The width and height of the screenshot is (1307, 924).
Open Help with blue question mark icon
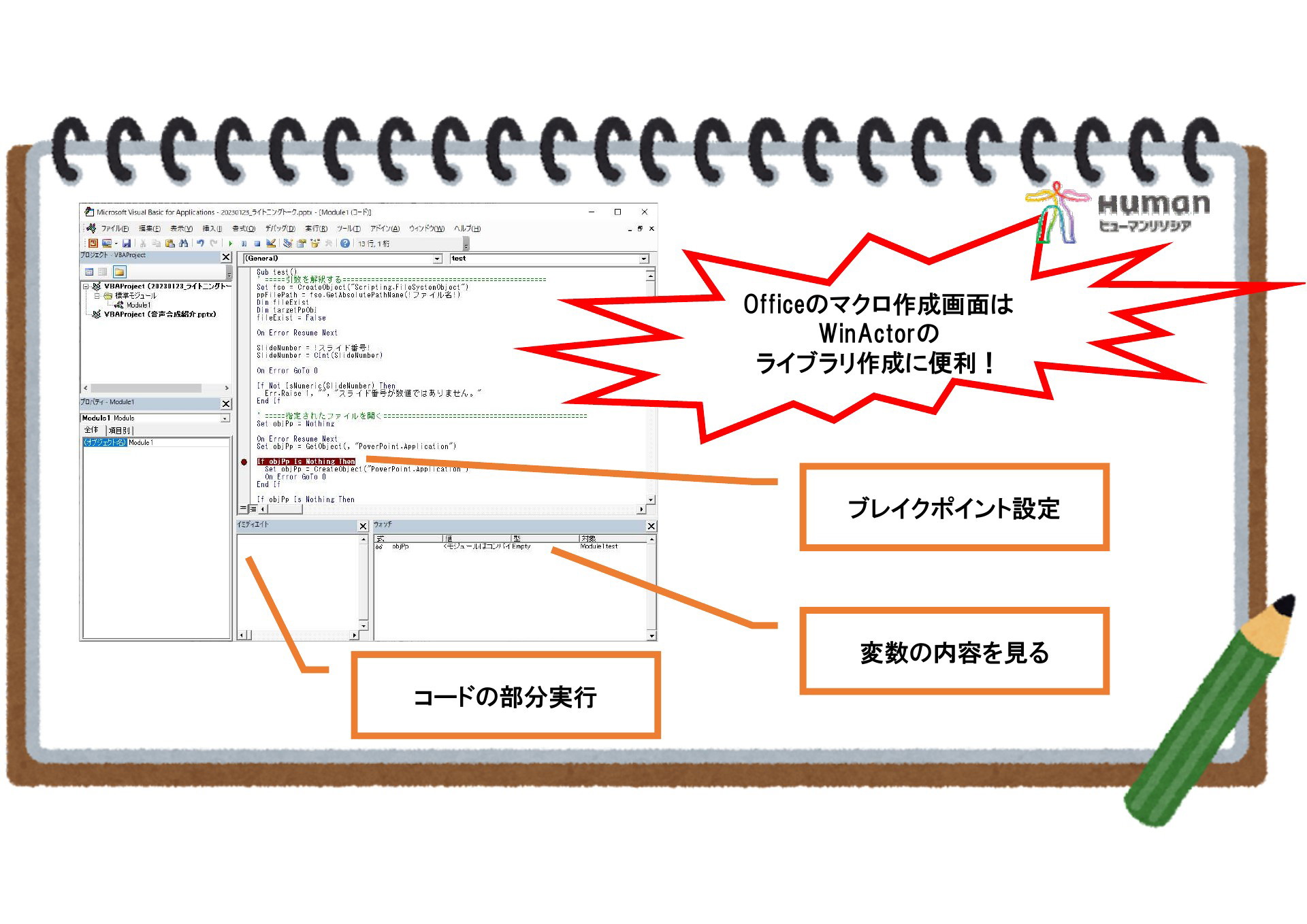pos(345,243)
